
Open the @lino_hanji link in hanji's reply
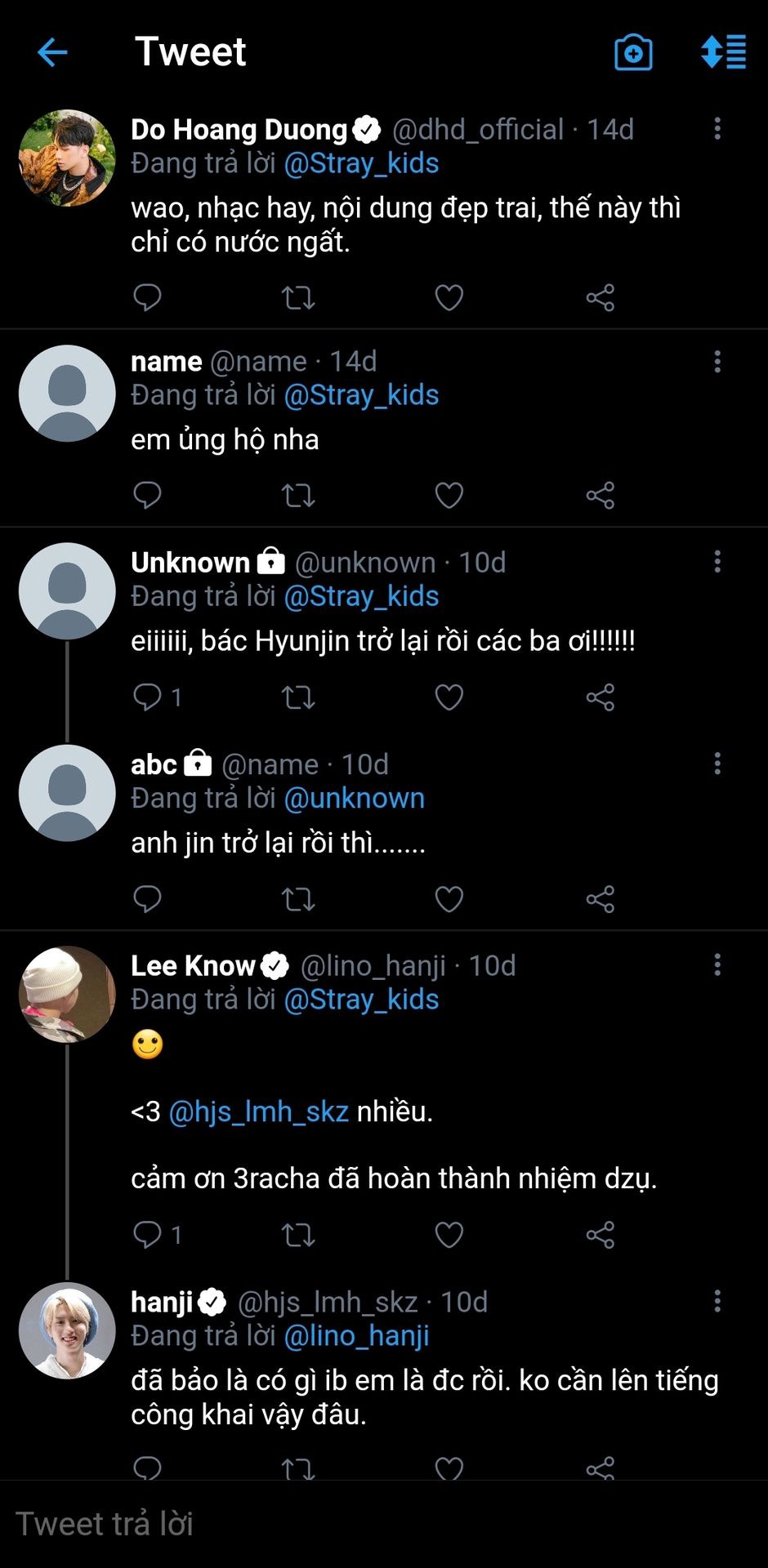tap(356, 1335)
